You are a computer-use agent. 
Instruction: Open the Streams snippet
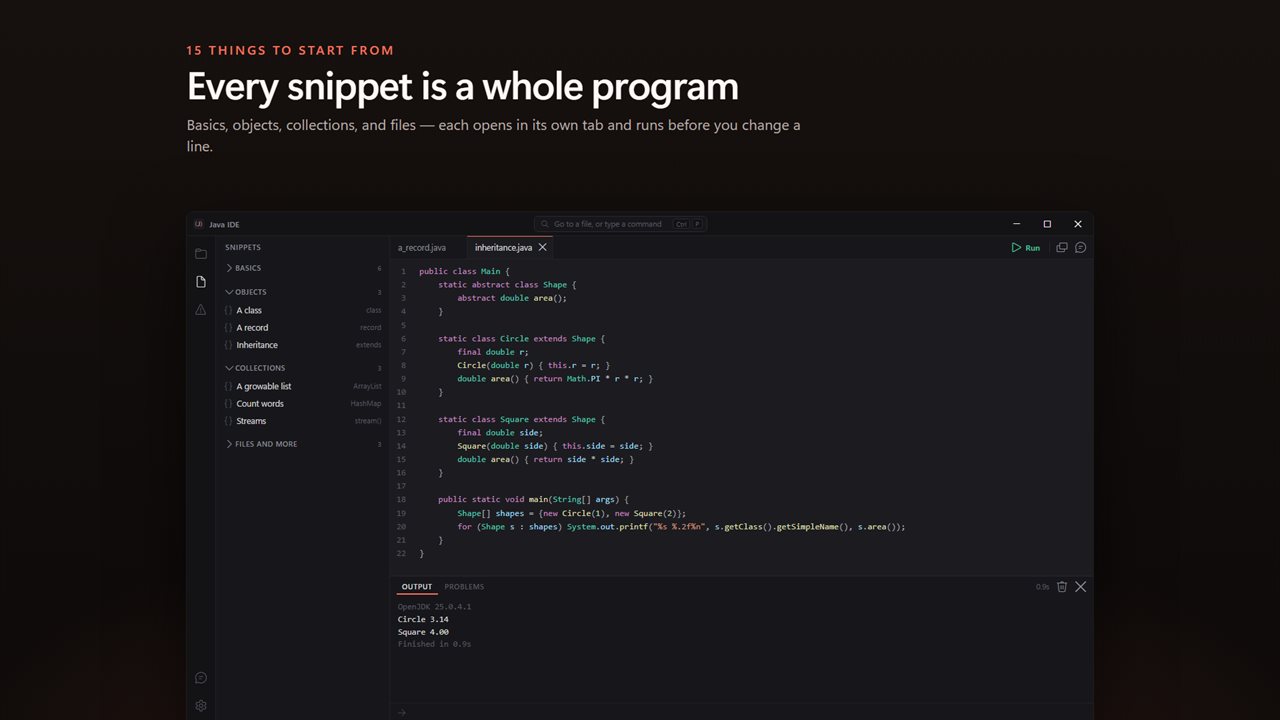(303, 421)
